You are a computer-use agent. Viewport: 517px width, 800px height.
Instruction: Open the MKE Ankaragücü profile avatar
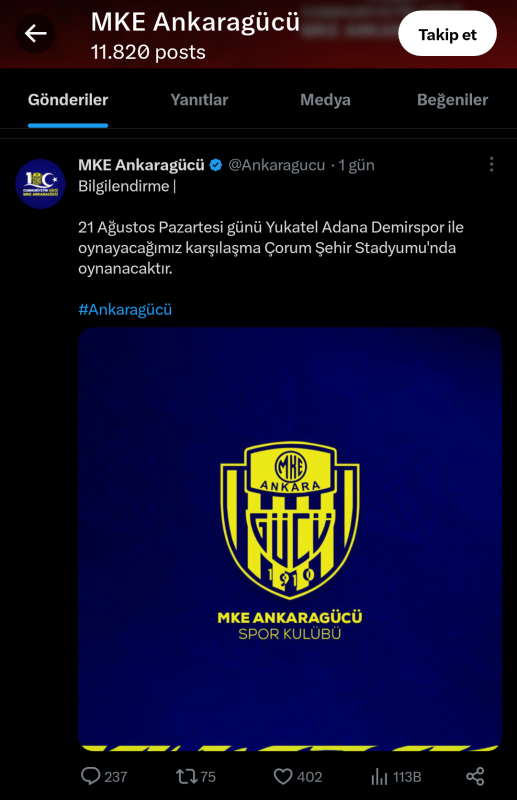(x=40, y=184)
